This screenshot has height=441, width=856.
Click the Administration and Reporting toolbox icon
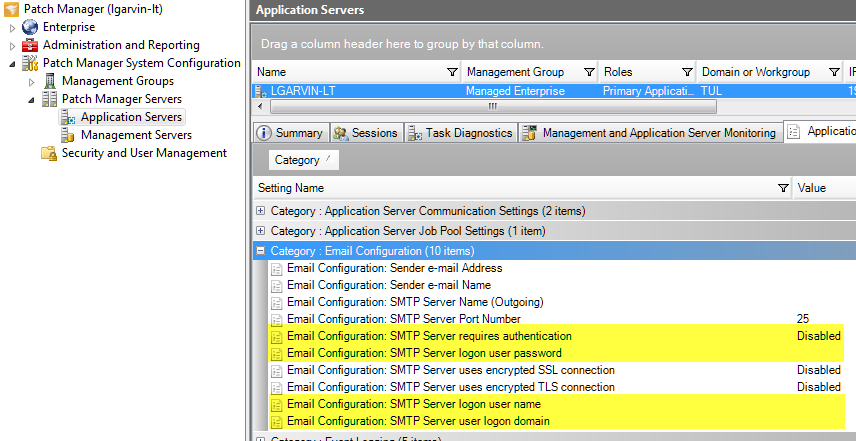pyautogui.click(x=30, y=45)
